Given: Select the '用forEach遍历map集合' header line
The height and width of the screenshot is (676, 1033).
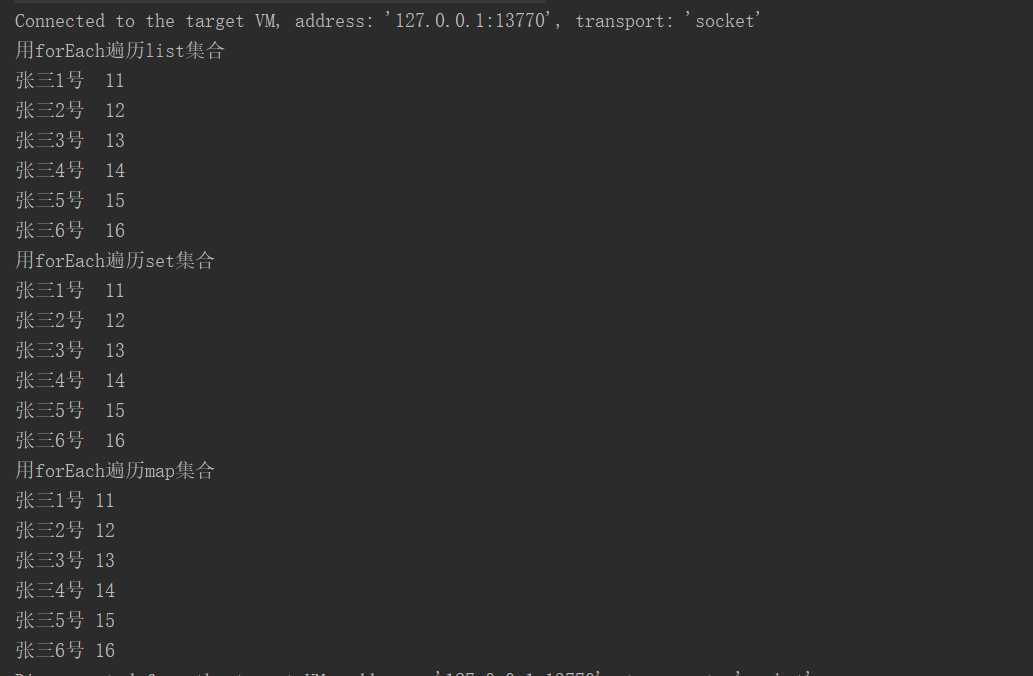Looking at the screenshot, I should click(x=115, y=470).
